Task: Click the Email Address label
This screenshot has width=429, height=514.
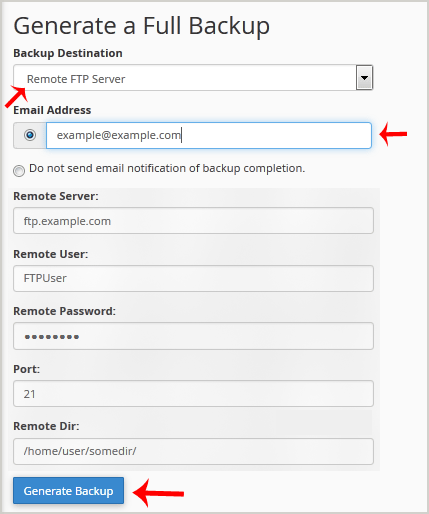Action: (x=52, y=110)
